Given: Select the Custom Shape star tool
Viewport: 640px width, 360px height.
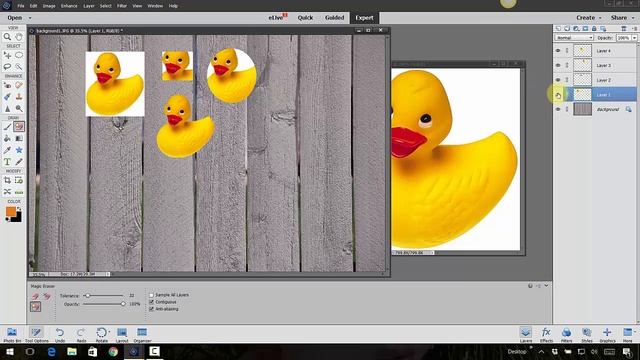Looking at the screenshot, I should click(19, 150).
